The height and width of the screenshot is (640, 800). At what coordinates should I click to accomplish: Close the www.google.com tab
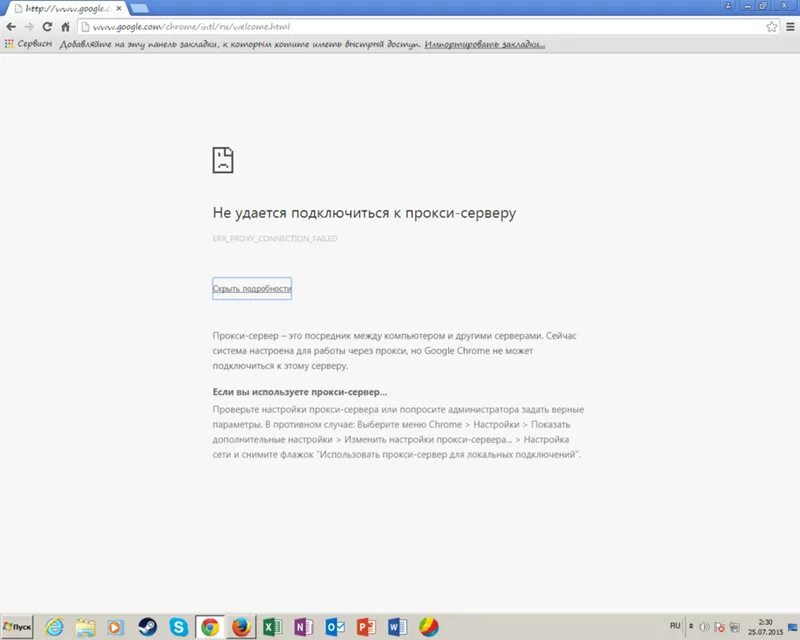(x=118, y=9)
